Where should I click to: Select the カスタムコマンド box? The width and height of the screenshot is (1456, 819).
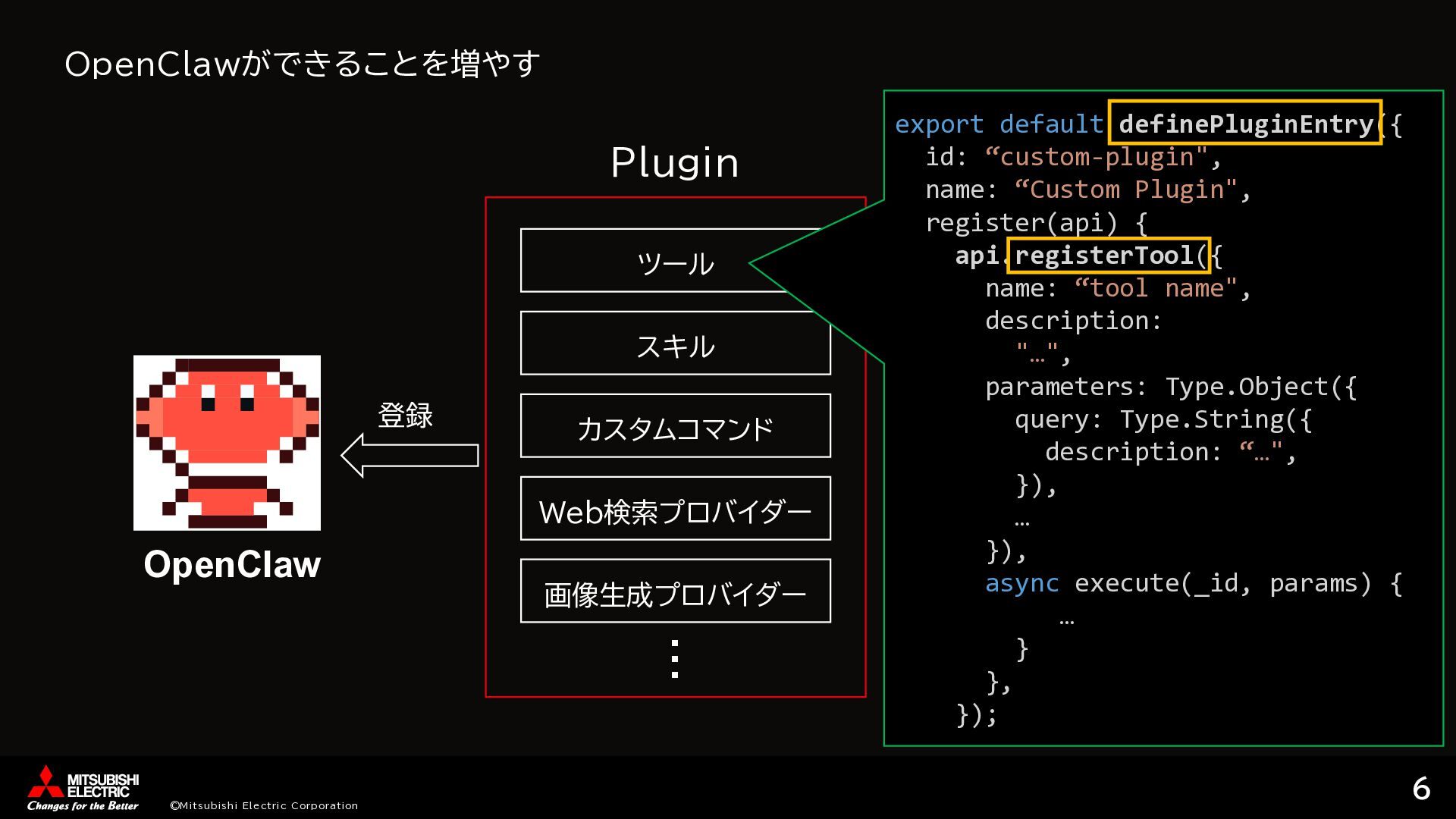click(x=675, y=426)
